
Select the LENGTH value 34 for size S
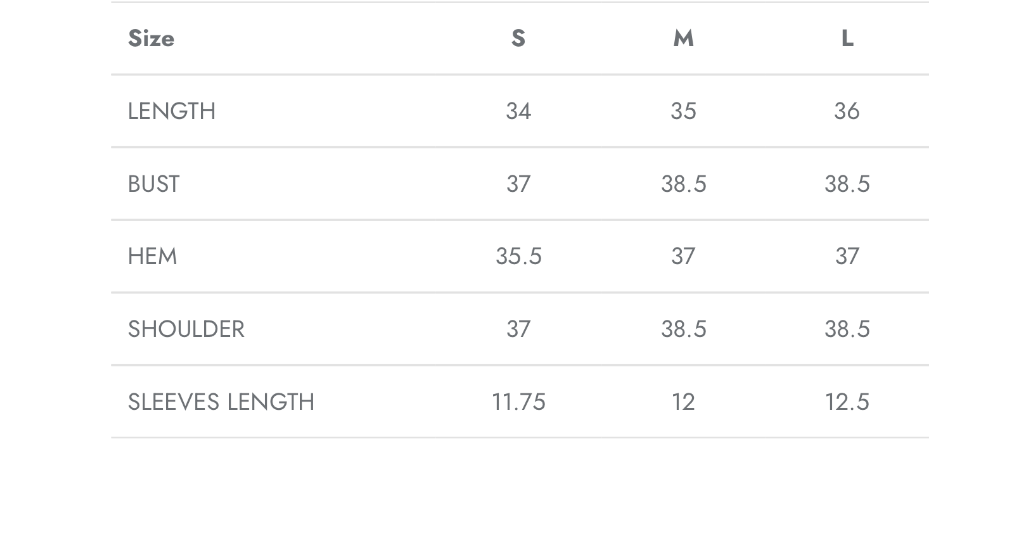click(518, 111)
